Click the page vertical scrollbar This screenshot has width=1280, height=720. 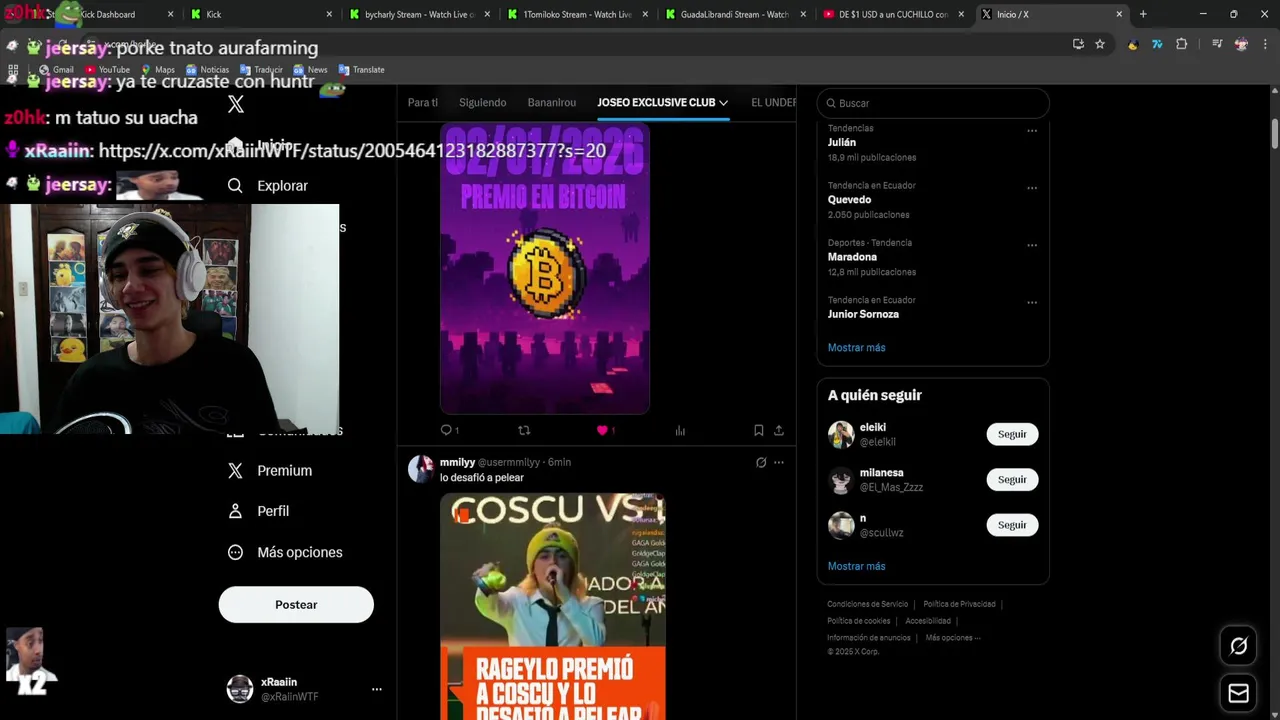click(1275, 135)
